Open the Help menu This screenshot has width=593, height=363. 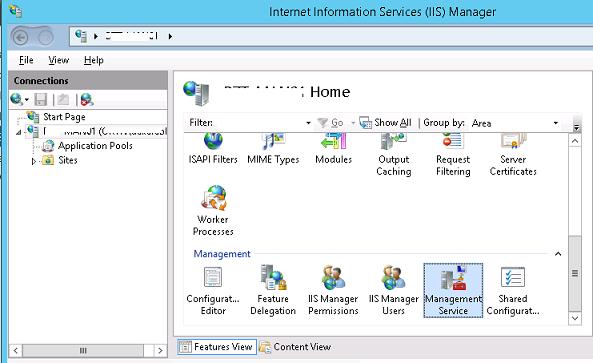pos(93,60)
